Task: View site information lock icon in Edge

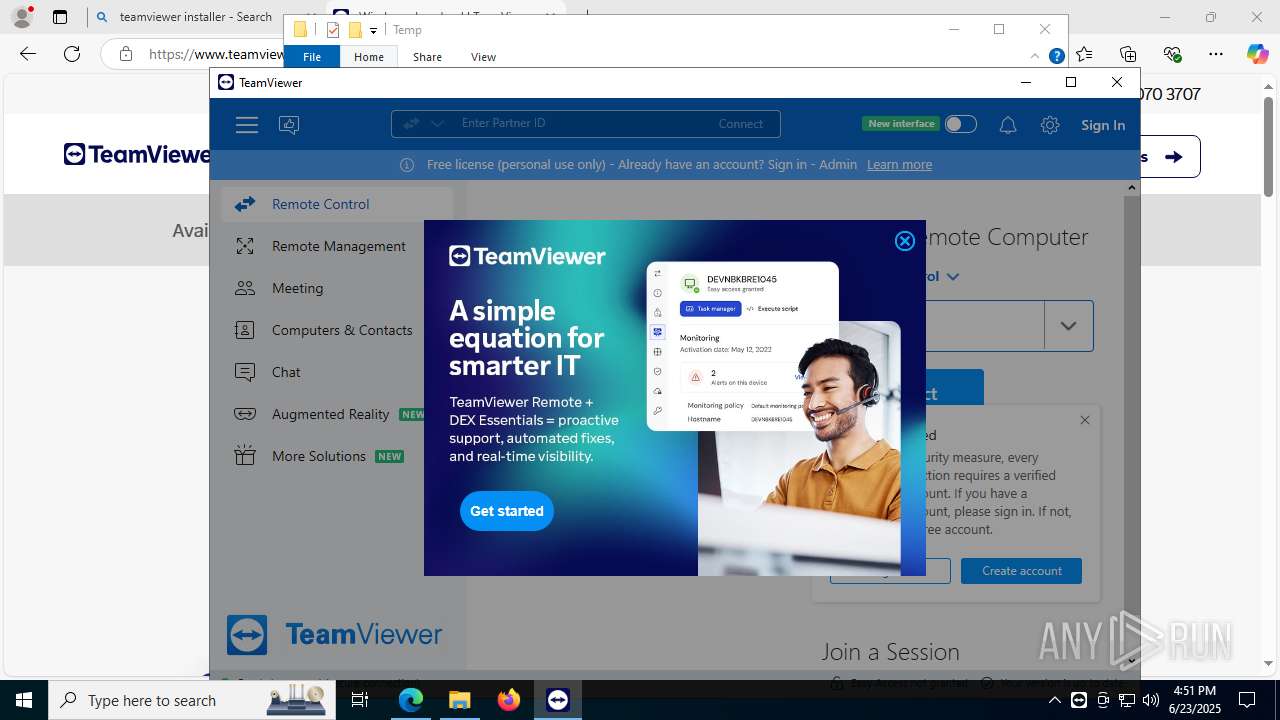Action: pyautogui.click(x=126, y=54)
